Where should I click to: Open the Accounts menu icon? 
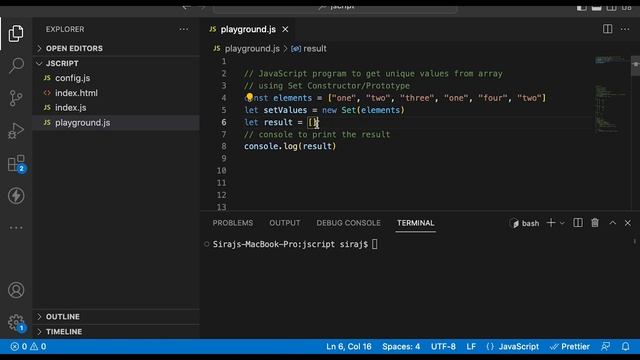[x=16, y=290]
